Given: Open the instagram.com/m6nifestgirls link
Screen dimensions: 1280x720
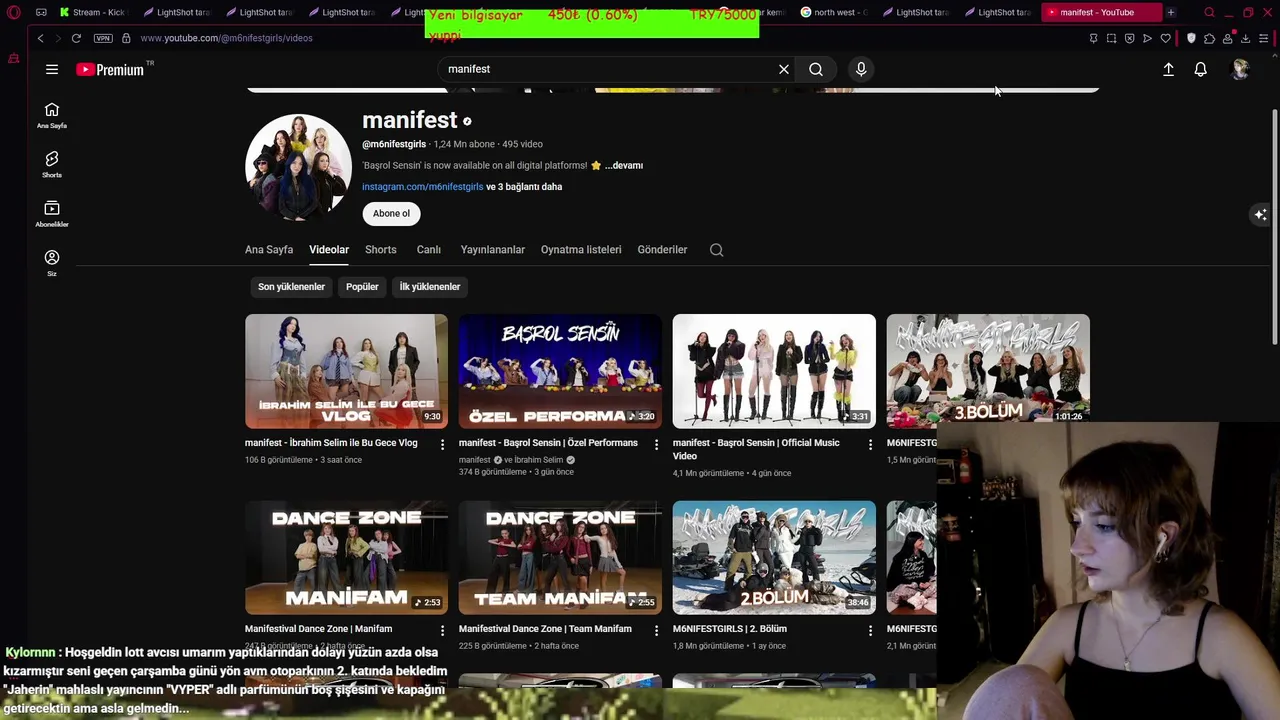Looking at the screenshot, I should tap(422, 187).
